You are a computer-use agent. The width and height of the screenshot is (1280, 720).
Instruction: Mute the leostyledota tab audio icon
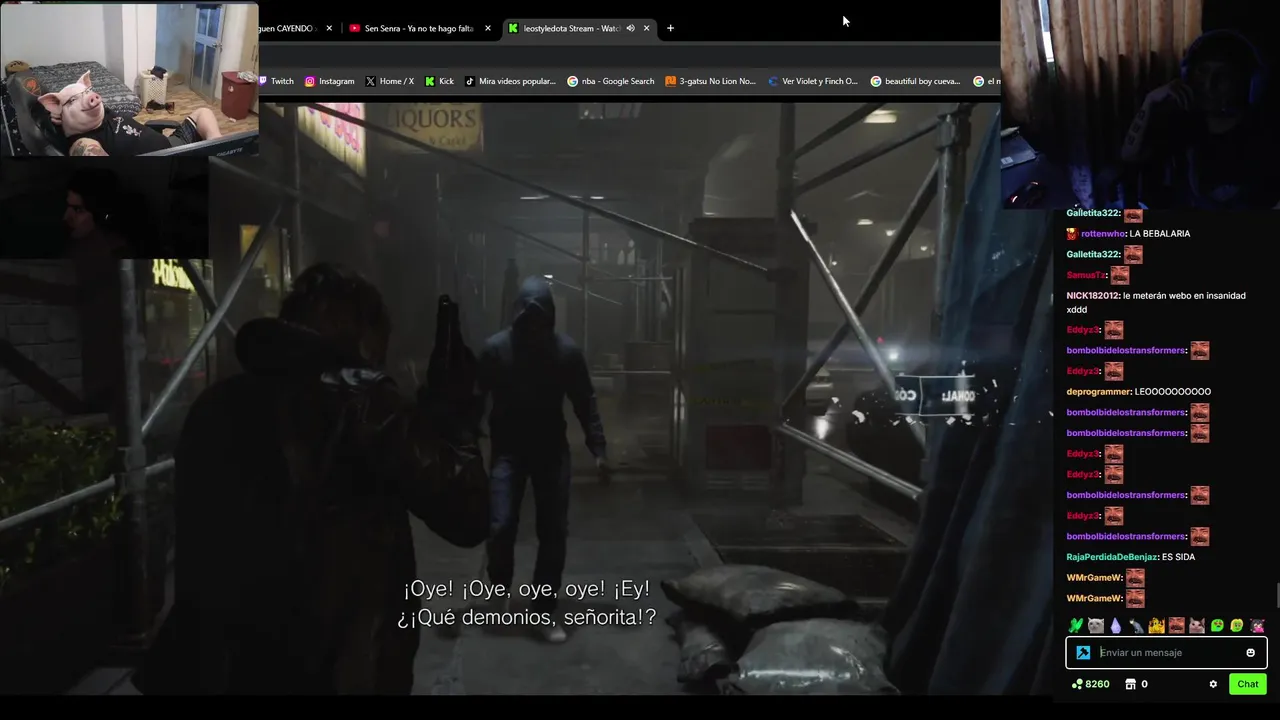630,28
